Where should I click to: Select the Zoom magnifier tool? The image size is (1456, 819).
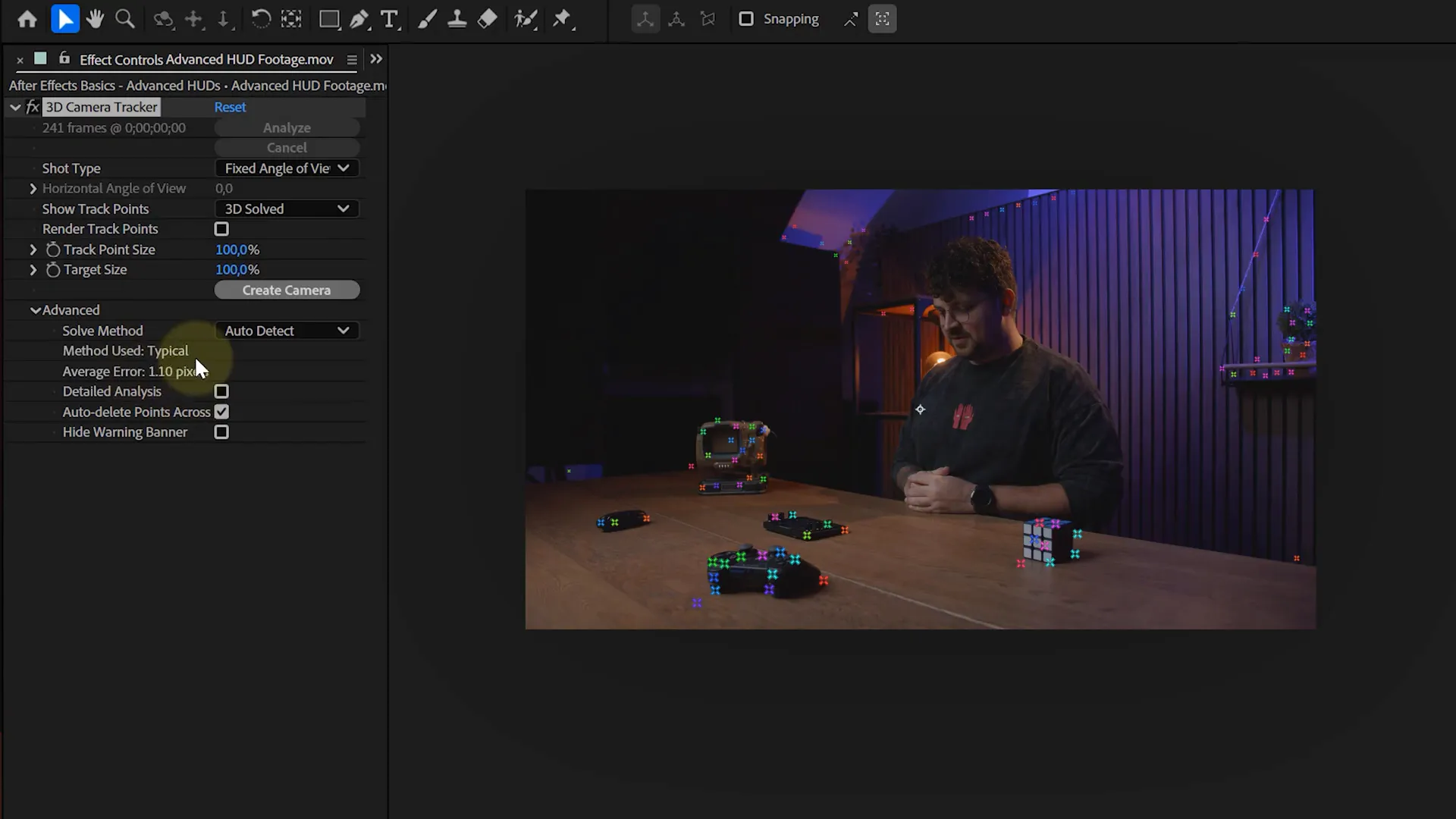click(125, 19)
